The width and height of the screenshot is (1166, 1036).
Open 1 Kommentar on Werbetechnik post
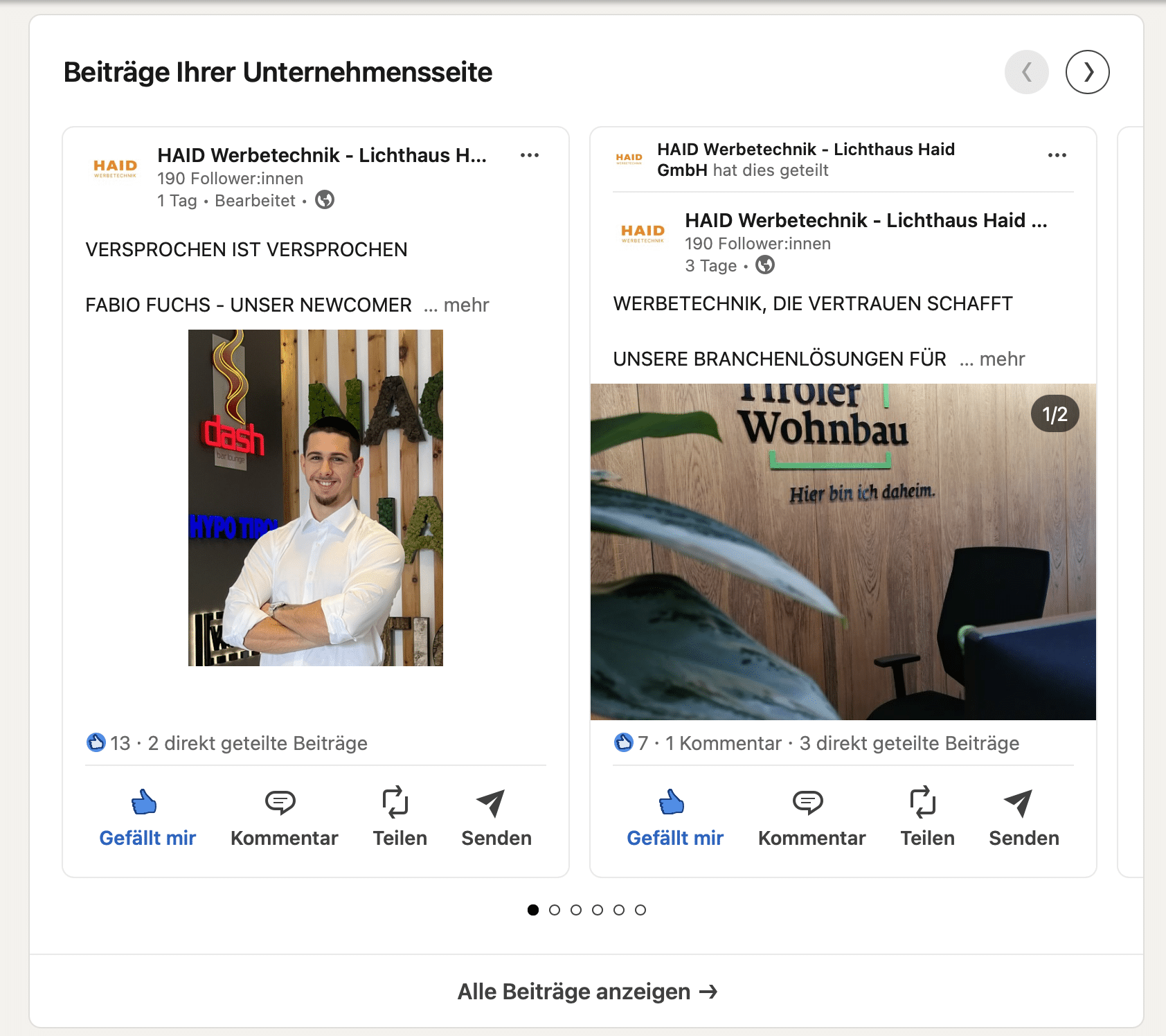(723, 743)
